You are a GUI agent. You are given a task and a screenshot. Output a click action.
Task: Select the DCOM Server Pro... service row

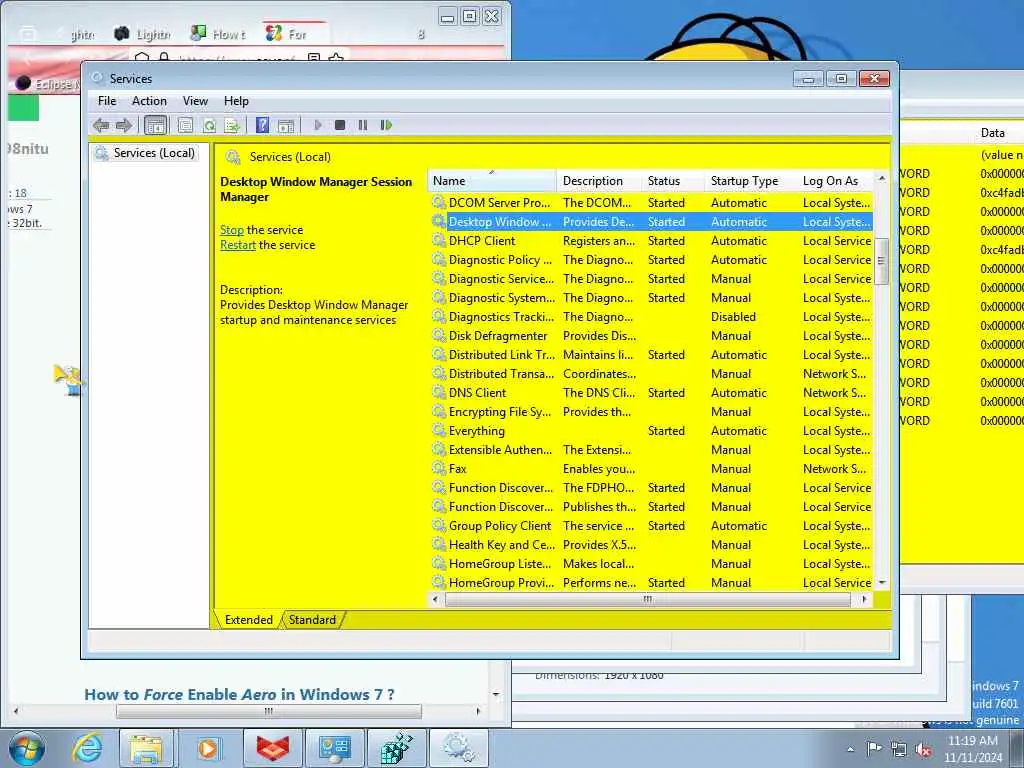coord(651,203)
